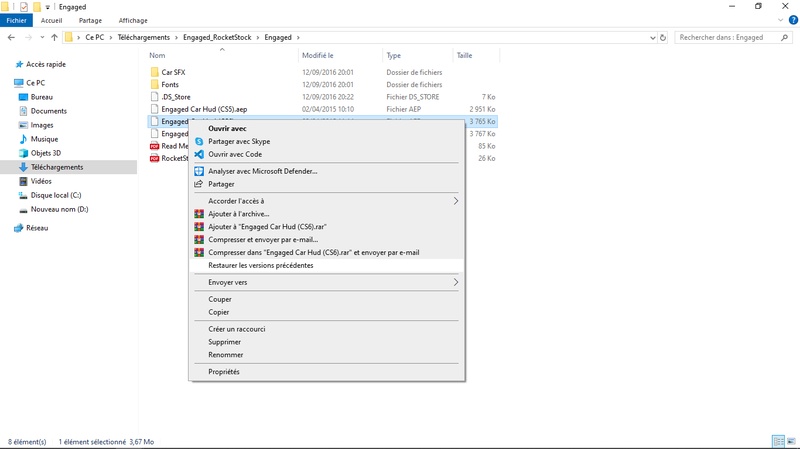Click the Read Me PDF file icon
800x449 pixels.
coord(154,146)
